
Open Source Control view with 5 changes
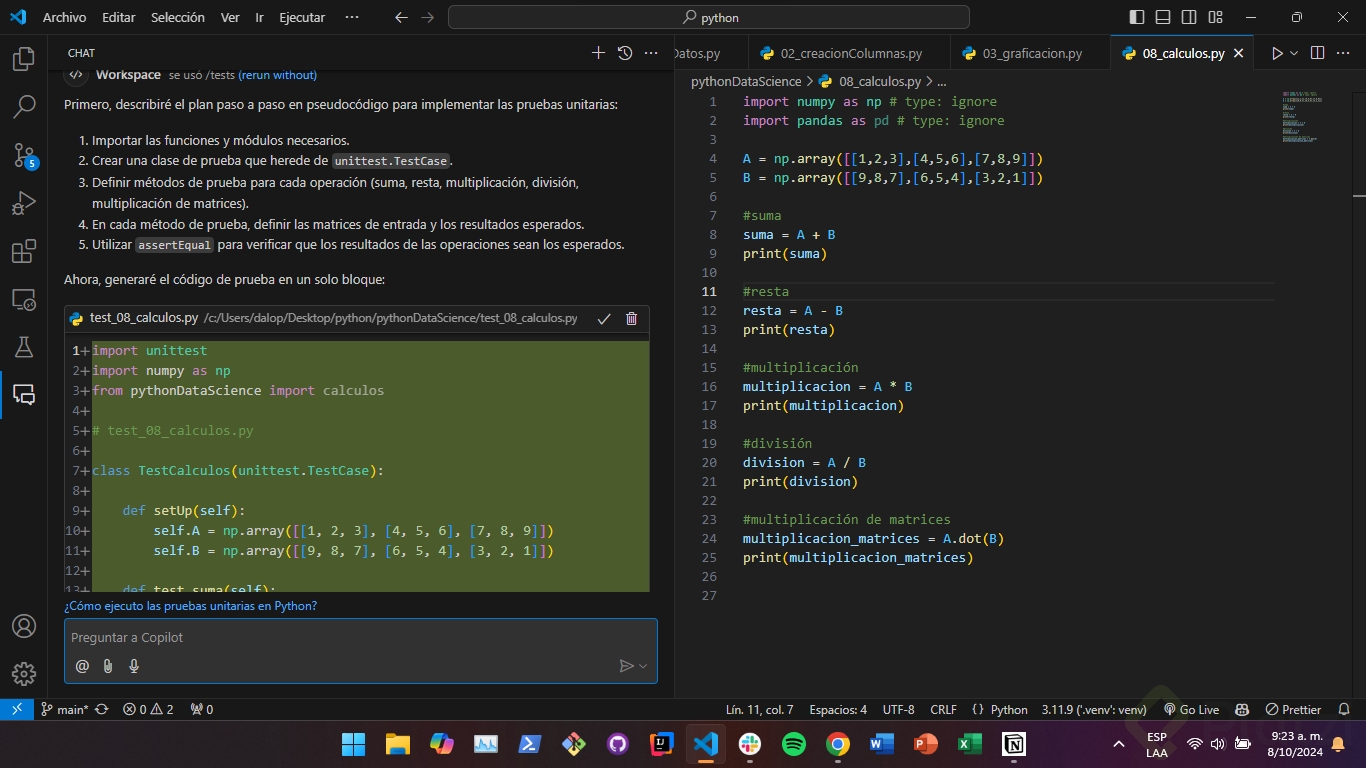pos(24,155)
